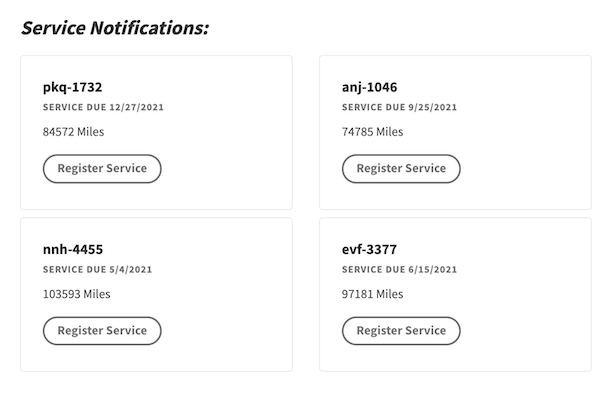Viewport: 600px width, 400px height.
Task: Click the Service Due 9/25/2021 label
Action: (399, 107)
